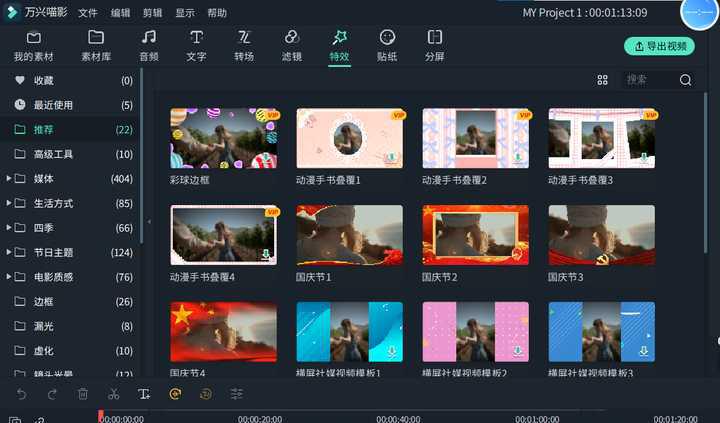Click the scissors split icon
The image size is (720, 423).
click(113, 394)
